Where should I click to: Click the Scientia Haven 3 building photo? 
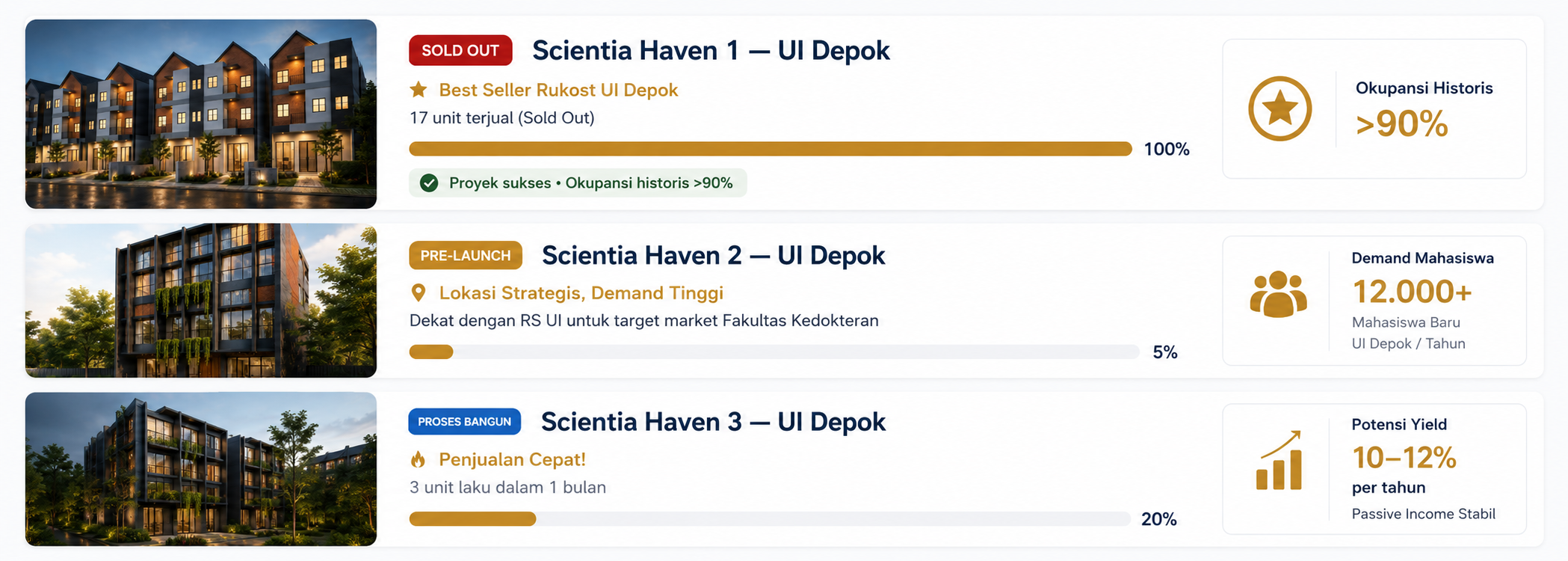[201, 469]
